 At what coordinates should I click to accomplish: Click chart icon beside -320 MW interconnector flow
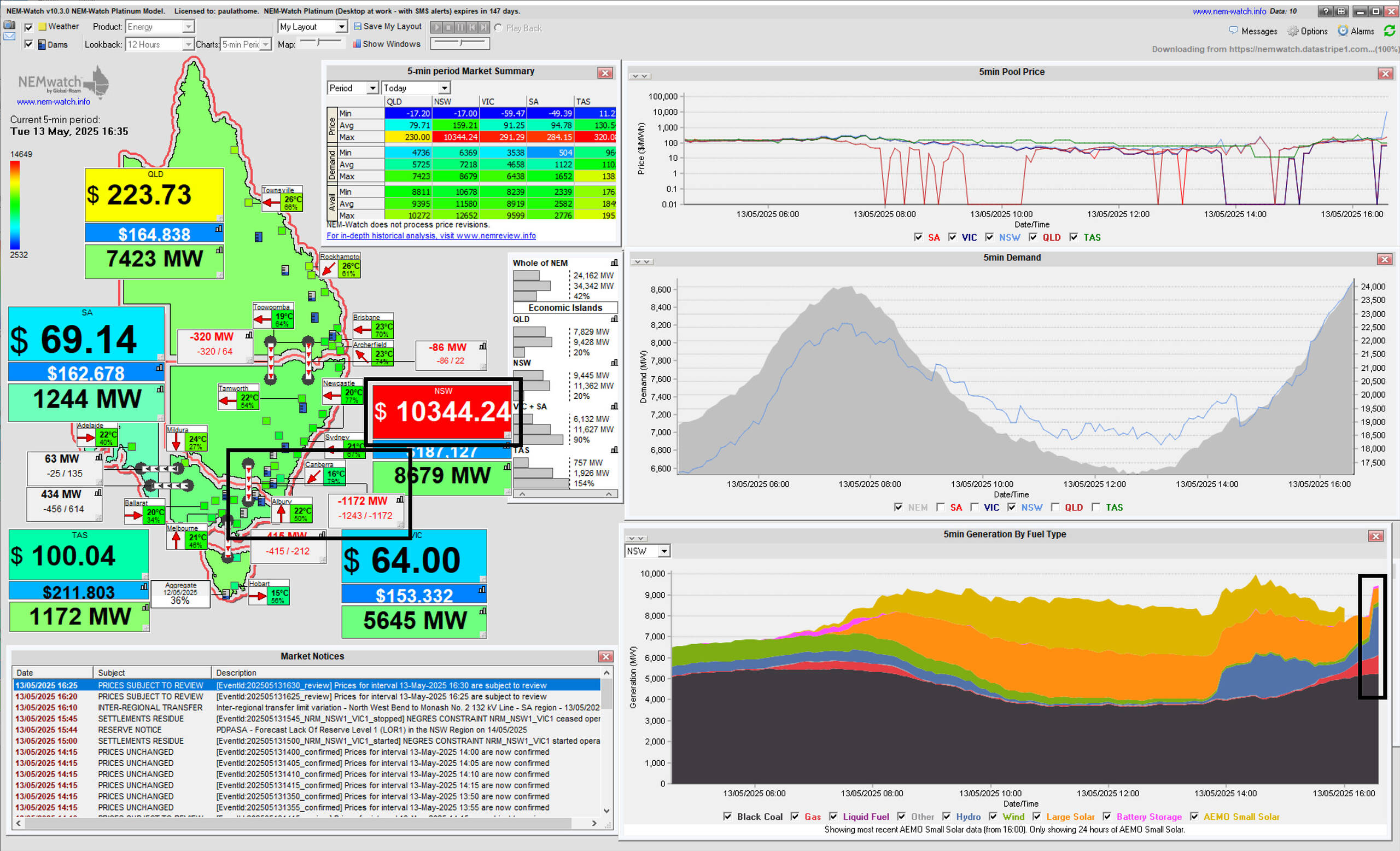(249, 335)
